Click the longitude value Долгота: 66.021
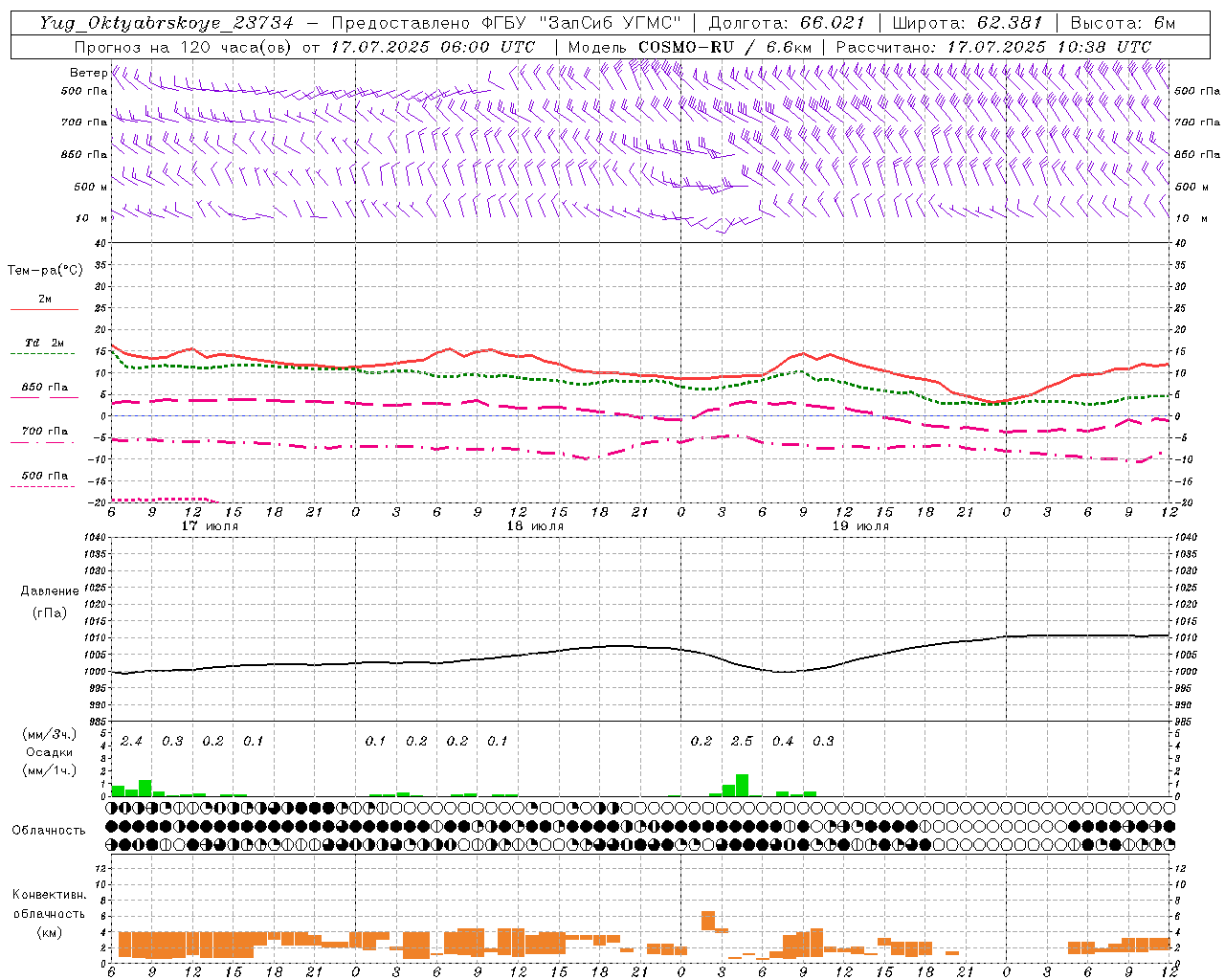This screenshot has width=1225, height=980. pos(787,23)
